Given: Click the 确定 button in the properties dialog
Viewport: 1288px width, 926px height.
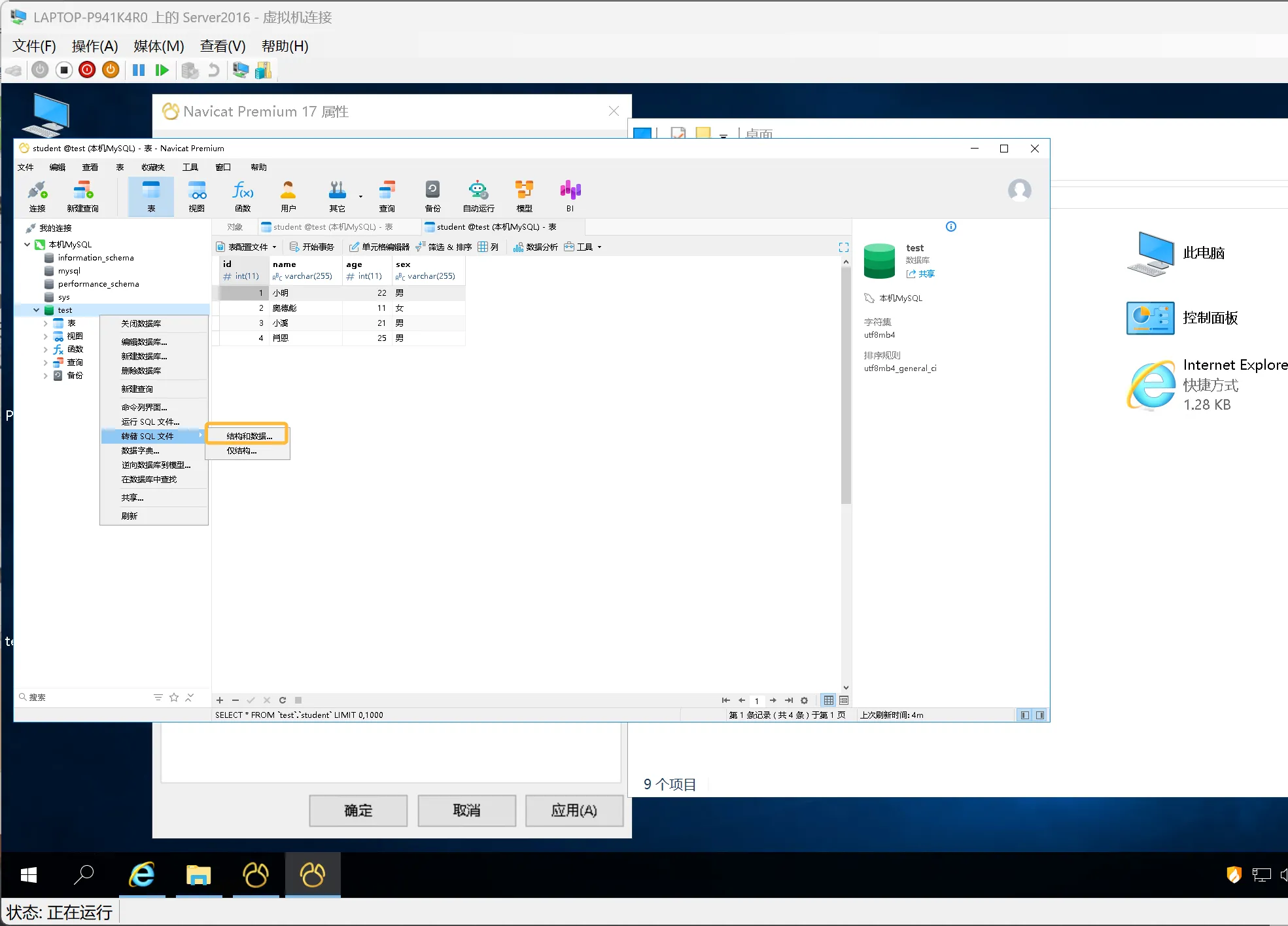Looking at the screenshot, I should tap(358, 811).
